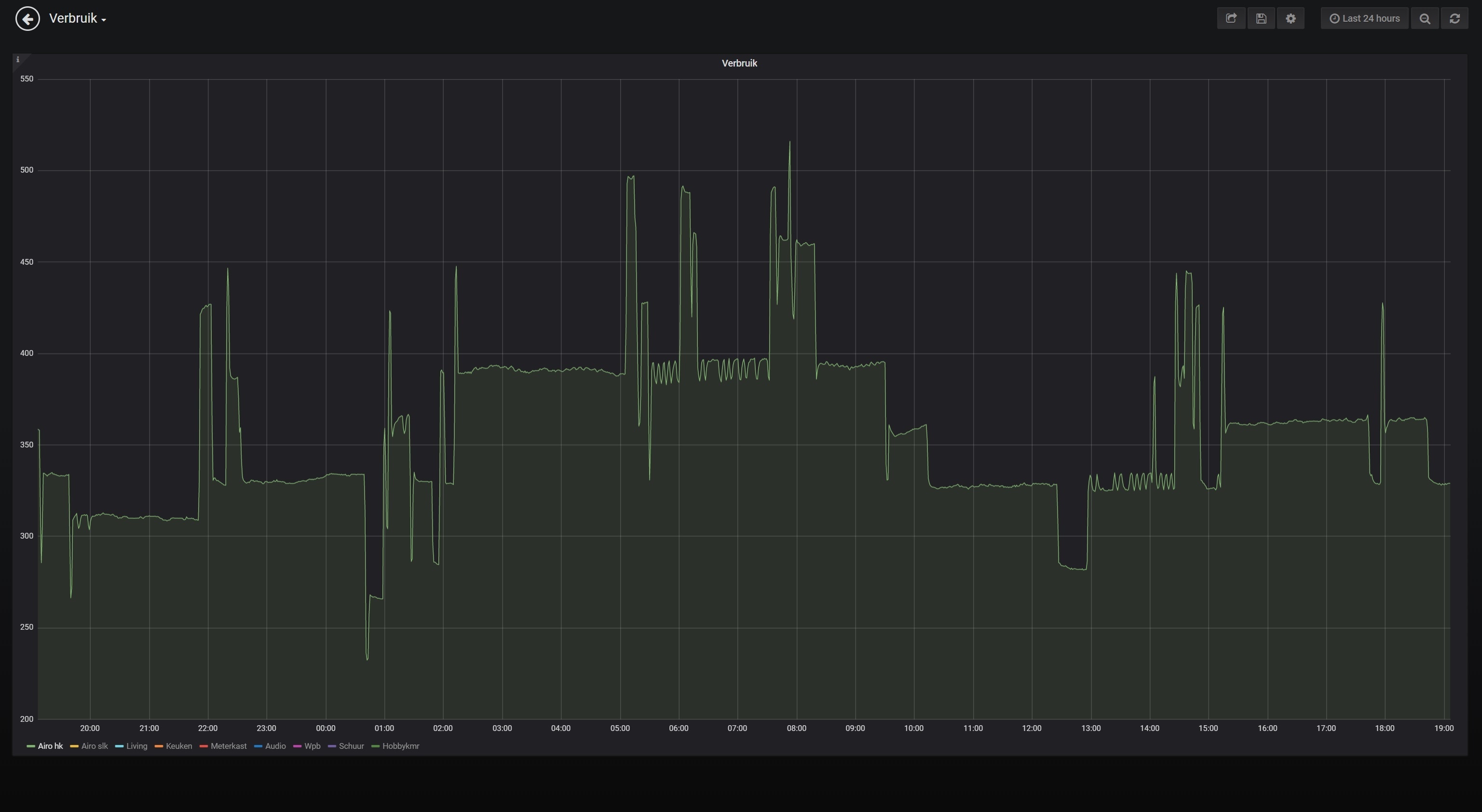Click the refresh dashboard icon
The image size is (1482, 812).
pos(1455,18)
